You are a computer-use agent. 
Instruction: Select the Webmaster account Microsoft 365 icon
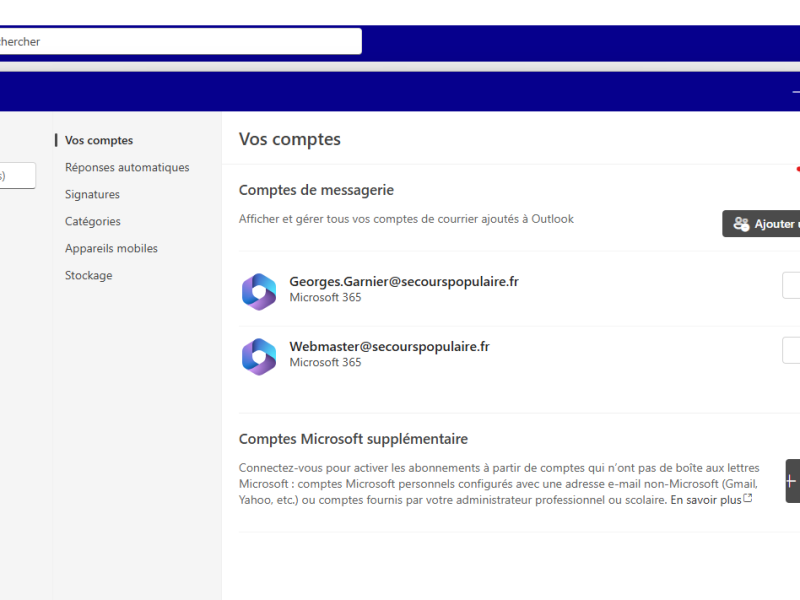click(x=259, y=357)
